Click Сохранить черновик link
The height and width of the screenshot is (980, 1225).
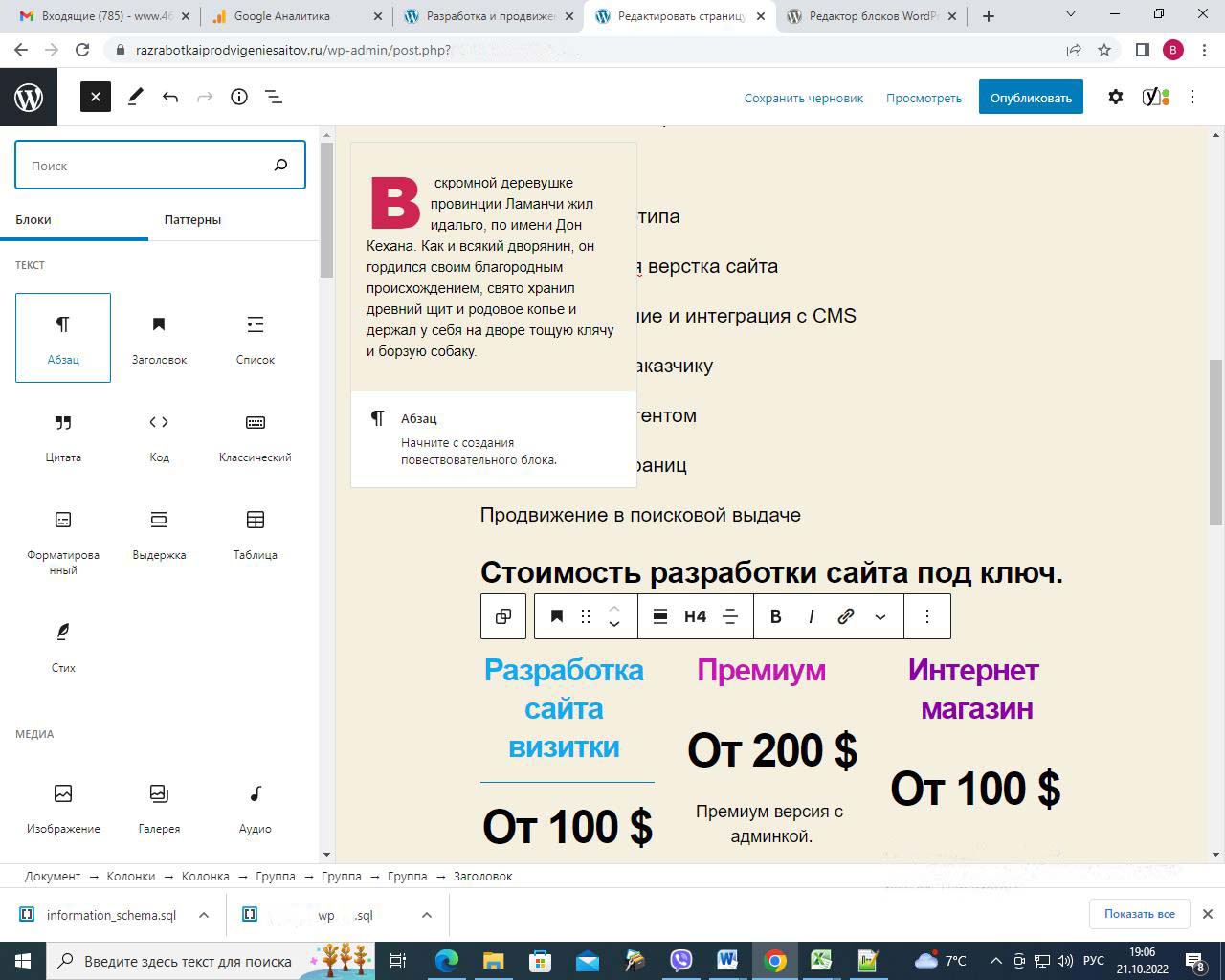803,98
